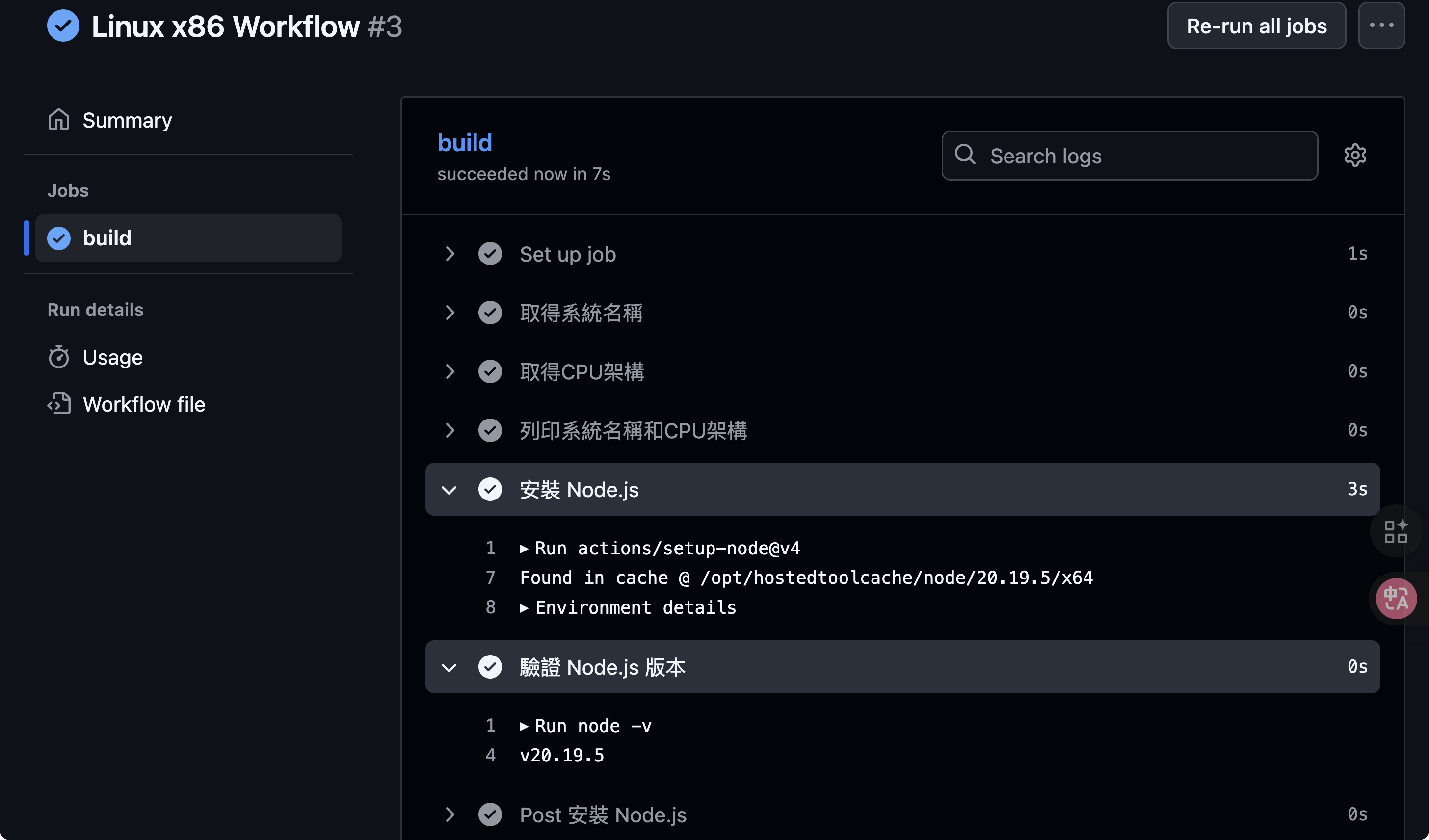
Task: Click the Summary home icon
Action: (x=59, y=120)
